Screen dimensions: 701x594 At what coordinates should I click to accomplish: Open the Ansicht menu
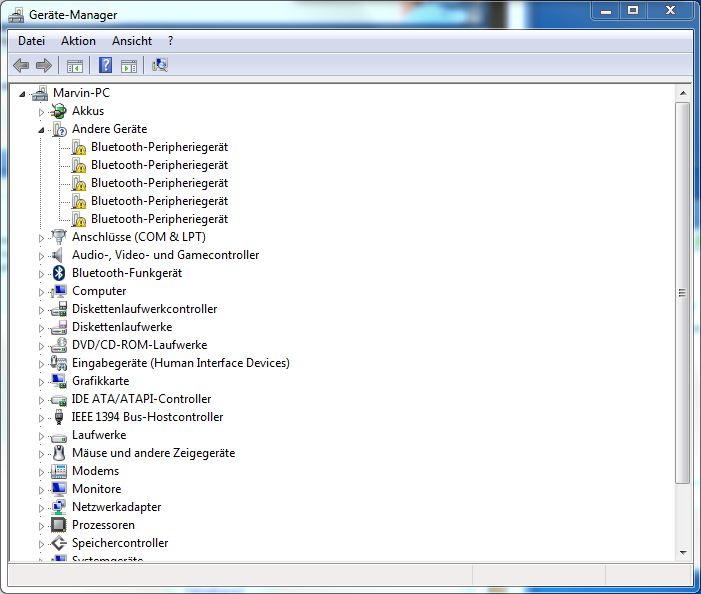coord(132,41)
